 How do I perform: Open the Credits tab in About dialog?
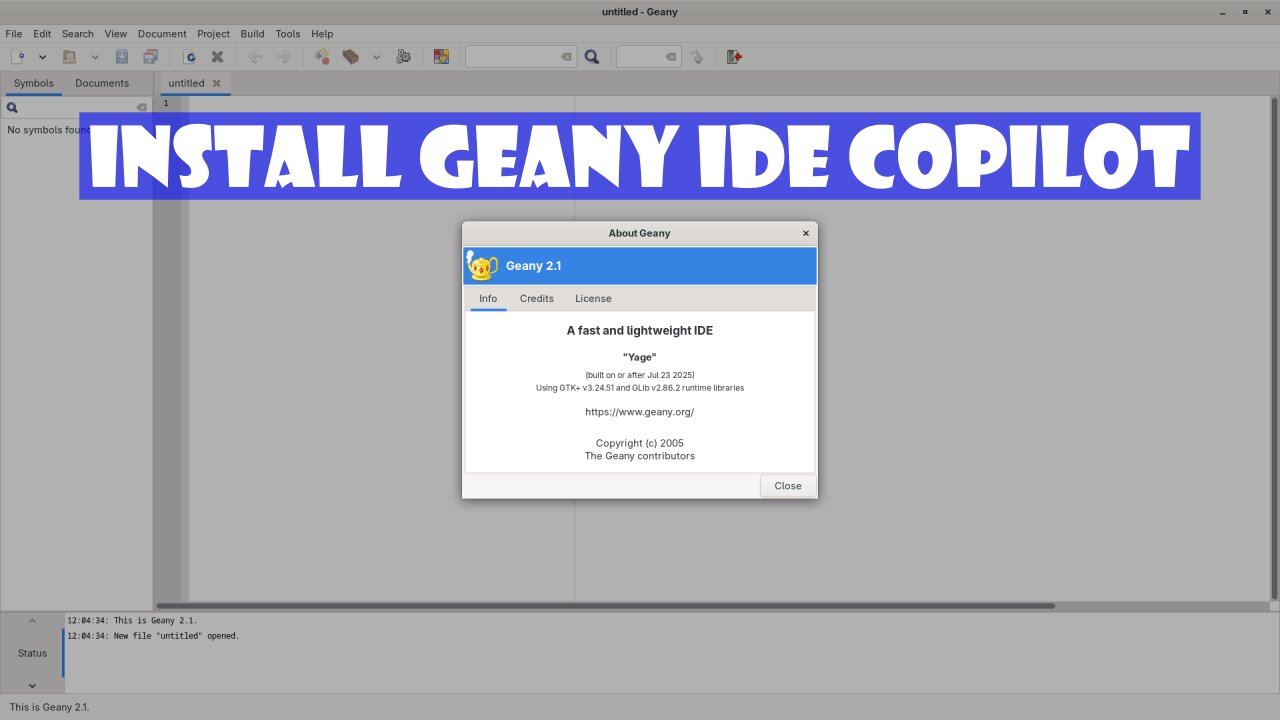(537, 298)
